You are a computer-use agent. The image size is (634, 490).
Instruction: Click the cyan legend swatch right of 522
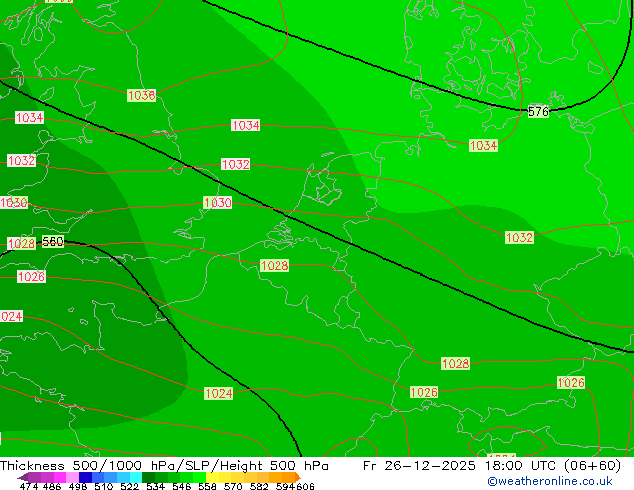pos(136,477)
